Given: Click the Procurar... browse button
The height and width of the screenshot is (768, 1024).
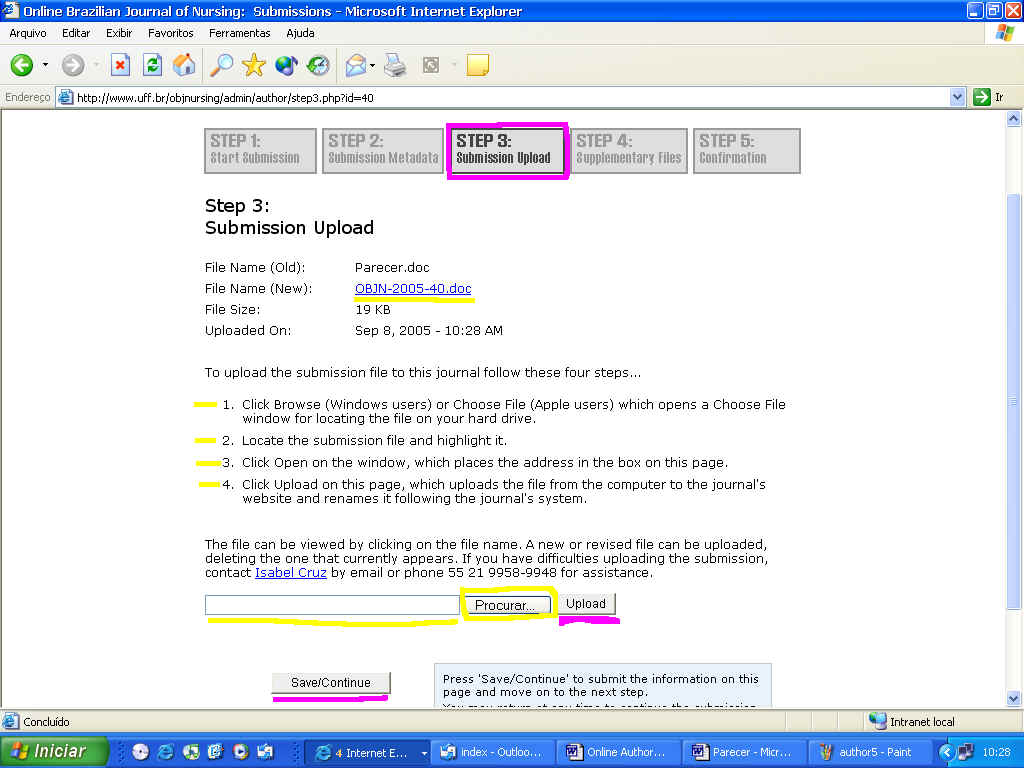Looking at the screenshot, I should [505, 605].
